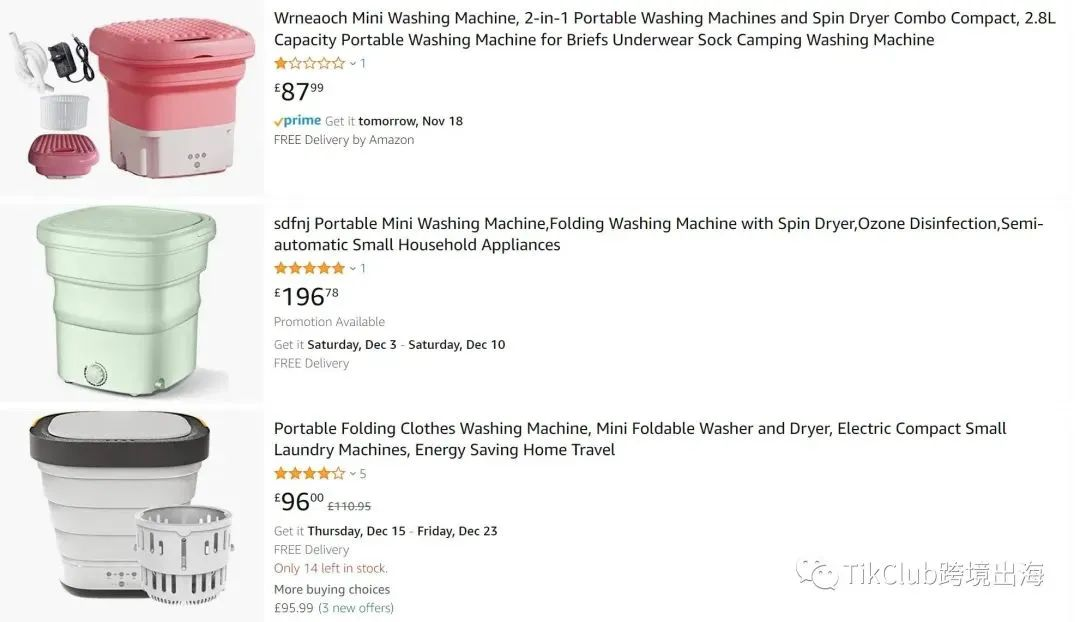Click the five-star rating of the sdfnj item
1080x622 pixels.
(x=309, y=268)
